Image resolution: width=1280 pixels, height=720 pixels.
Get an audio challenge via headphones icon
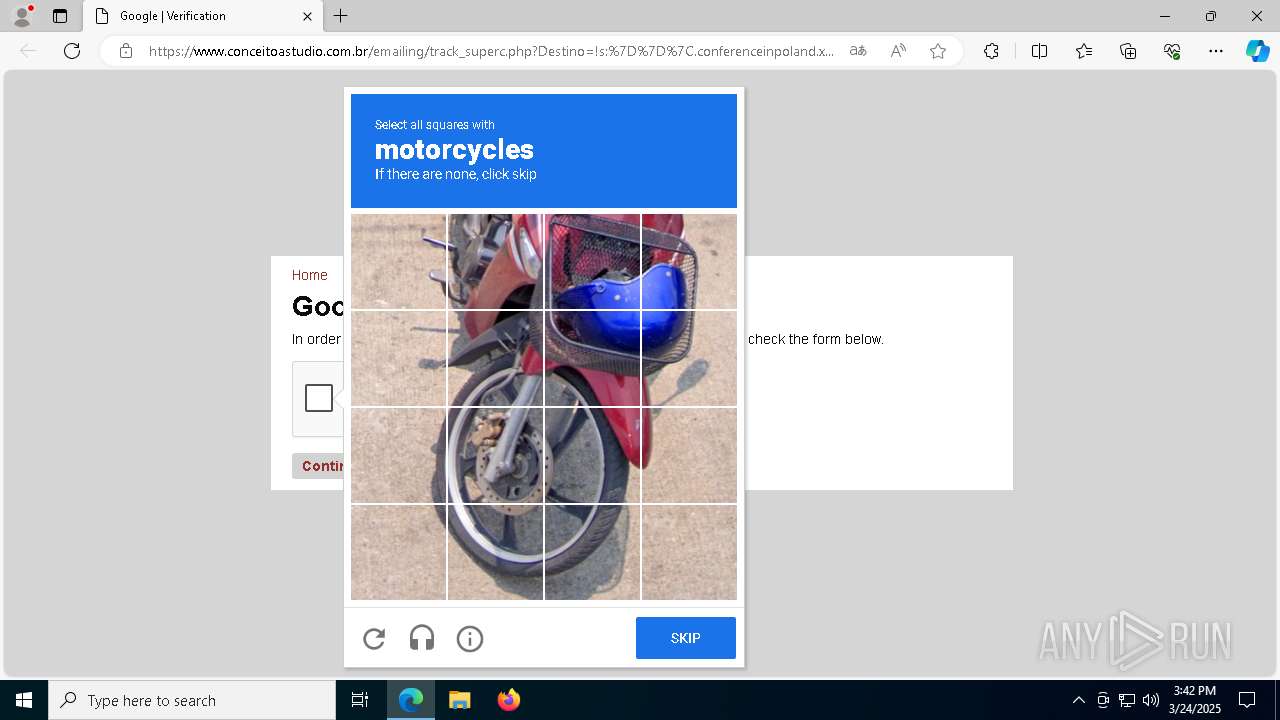coord(422,639)
